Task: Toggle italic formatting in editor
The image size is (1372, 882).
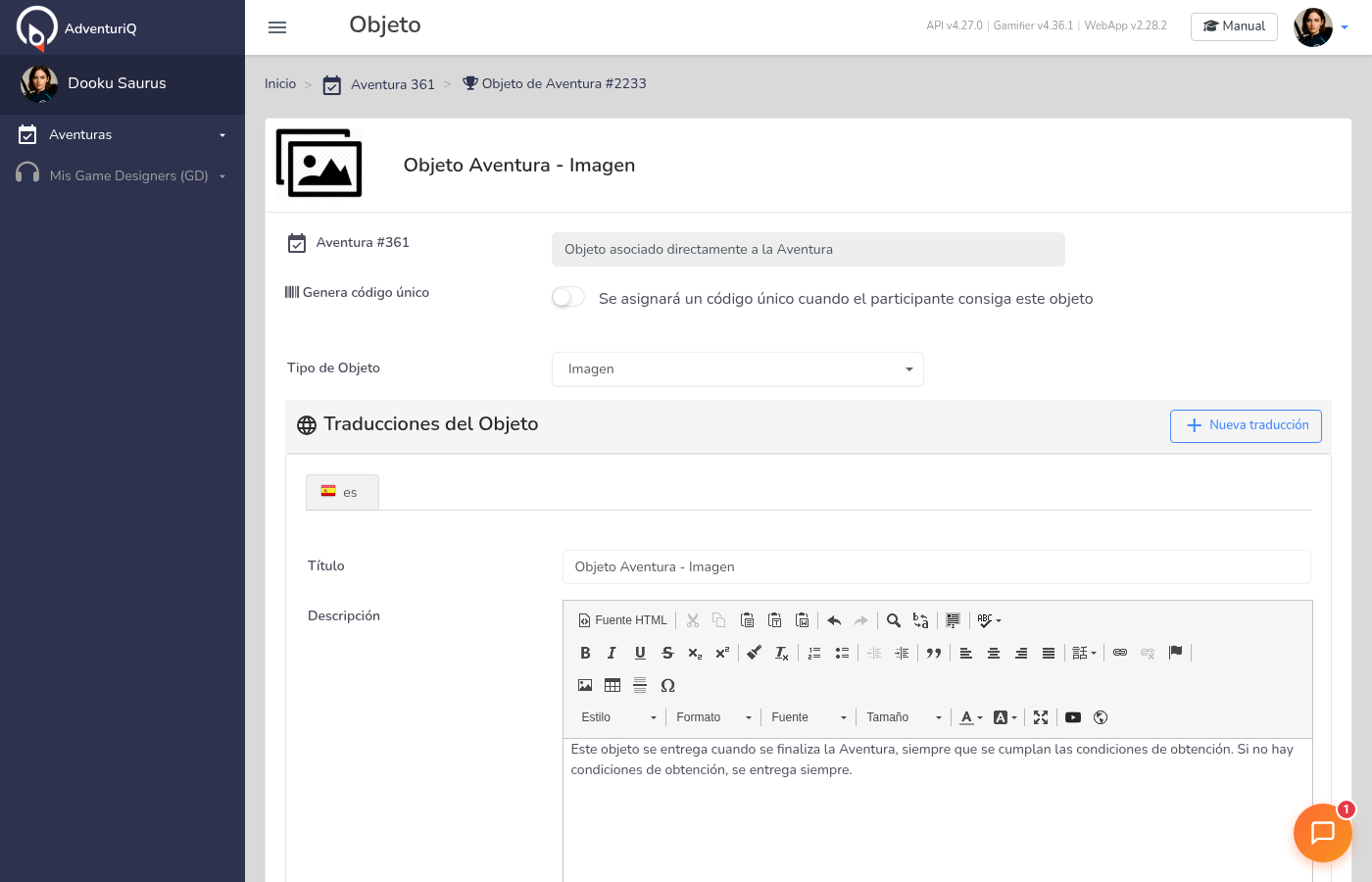Action: pyautogui.click(x=612, y=653)
